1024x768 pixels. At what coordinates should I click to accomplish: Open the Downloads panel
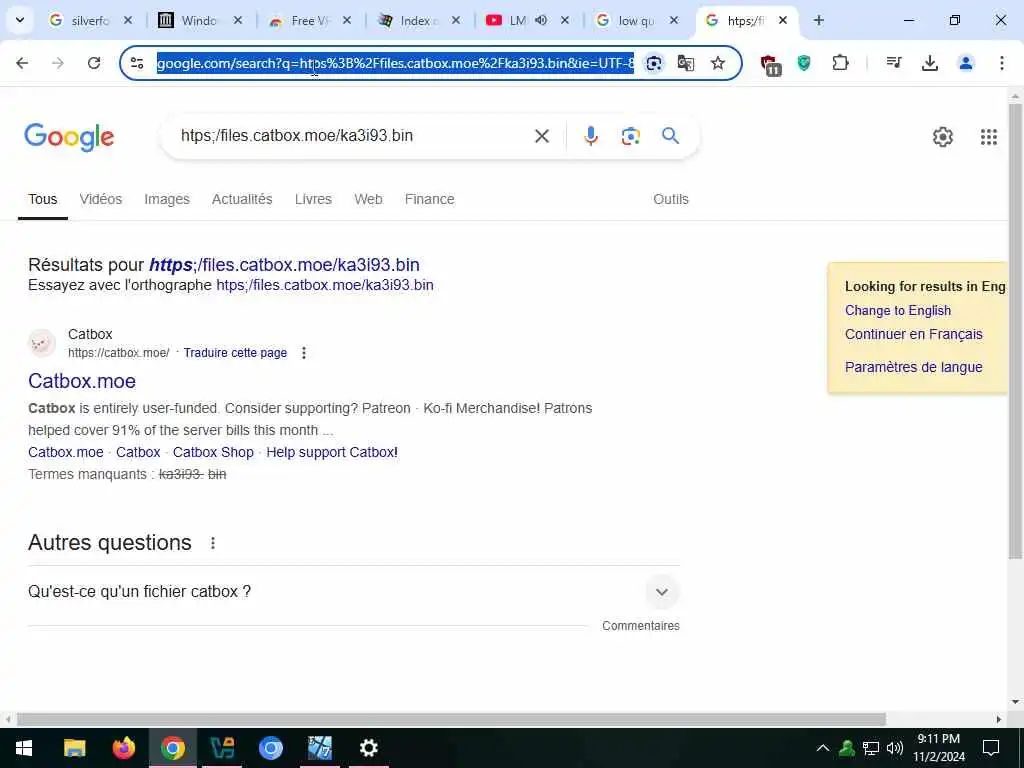(x=930, y=63)
